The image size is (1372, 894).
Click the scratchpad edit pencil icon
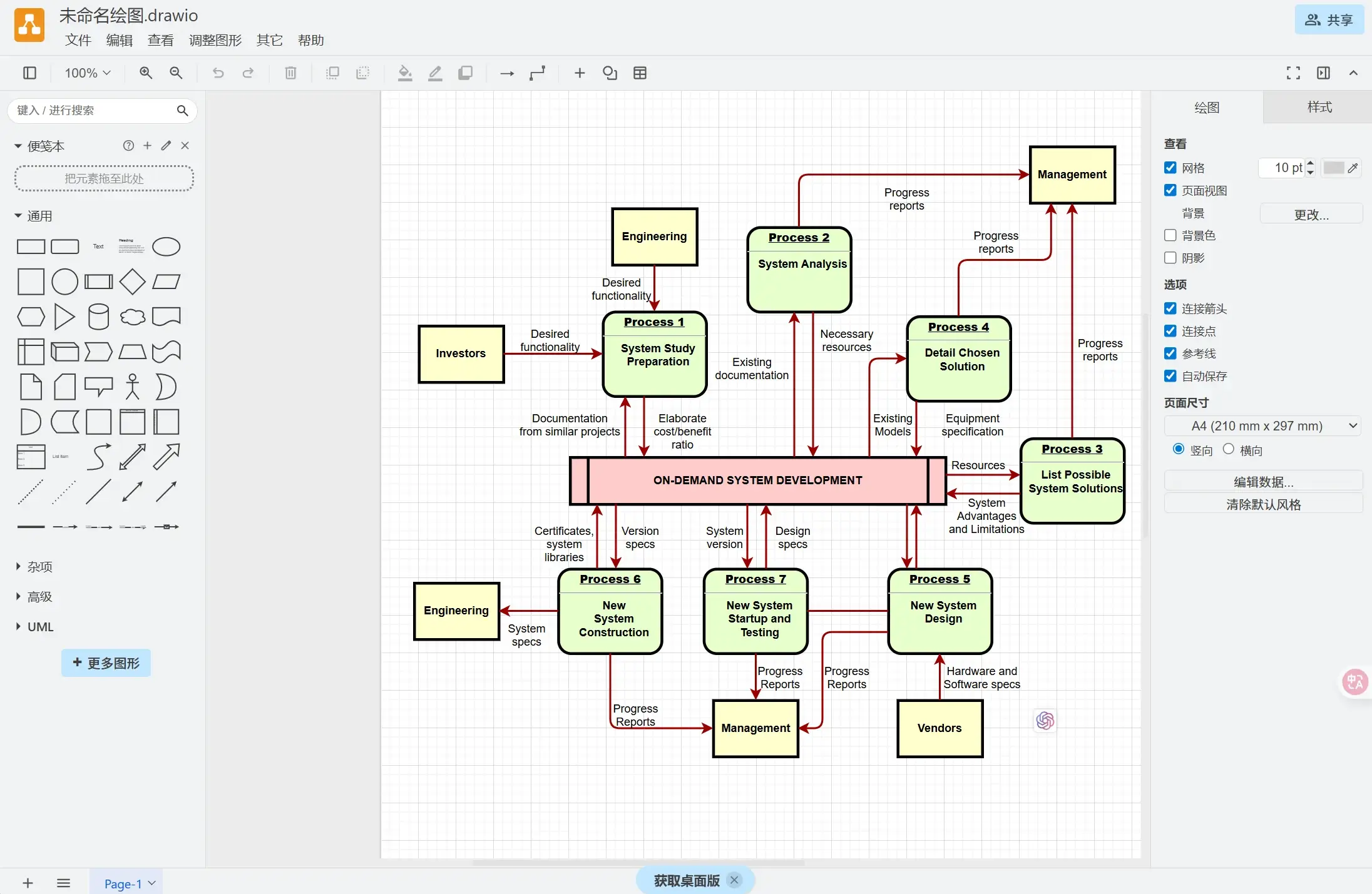(166, 145)
